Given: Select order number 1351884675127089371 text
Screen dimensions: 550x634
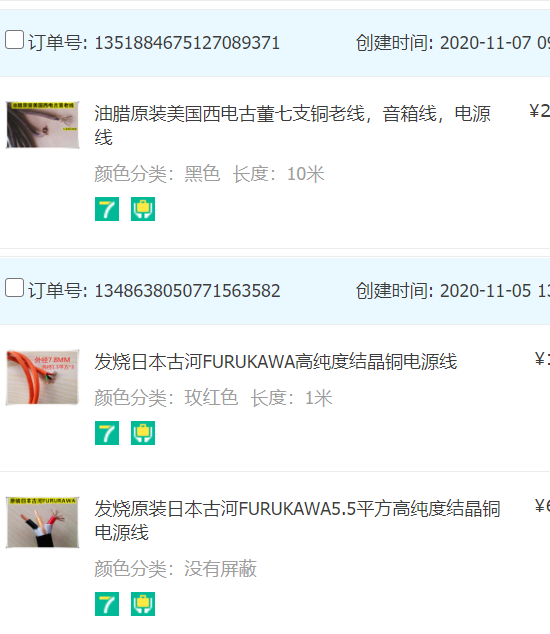Looking at the screenshot, I should coord(187,43).
